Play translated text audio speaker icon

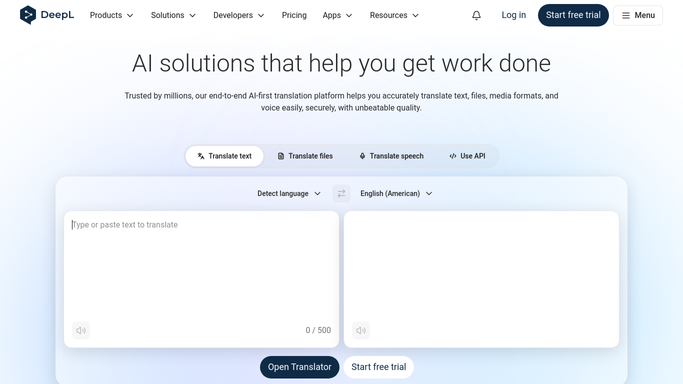pyautogui.click(x=361, y=330)
